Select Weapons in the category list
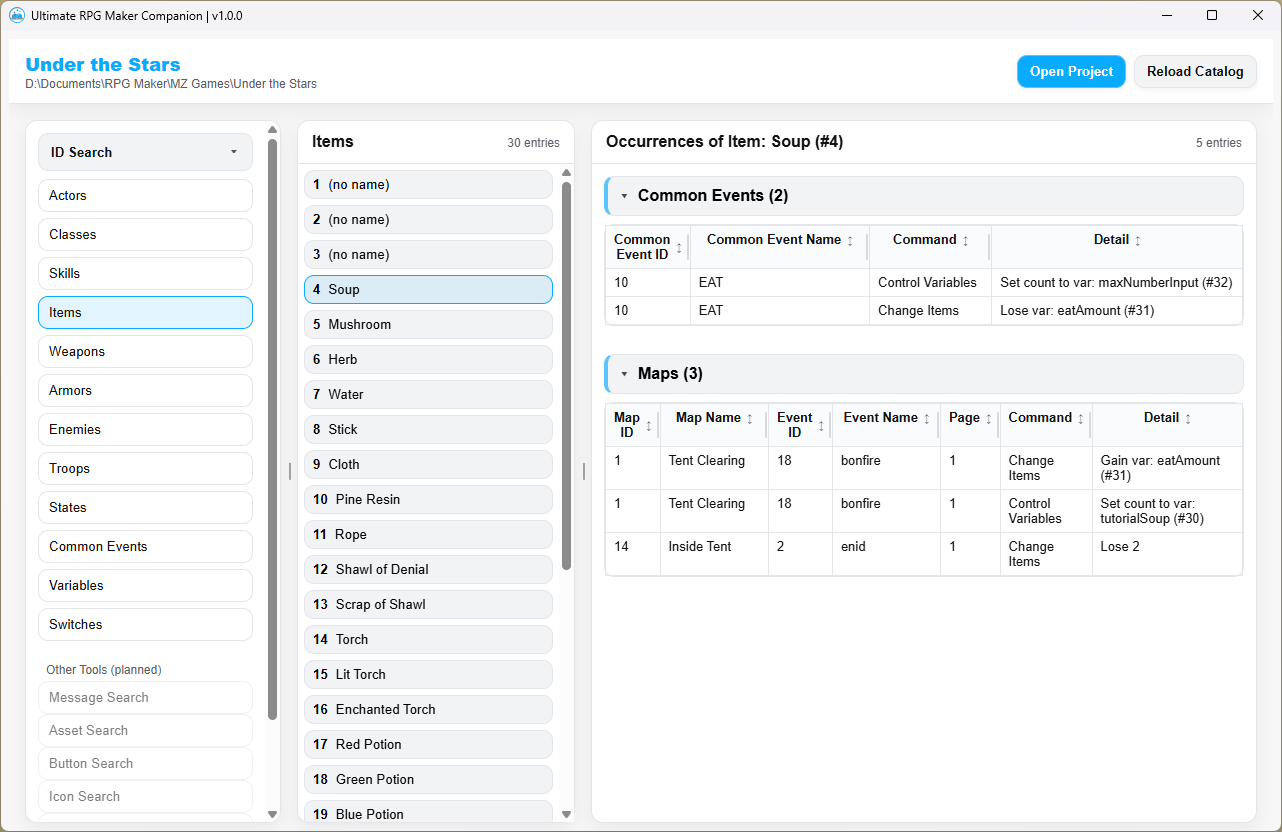This screenshot has width=1282, height=832. point(145,351)
